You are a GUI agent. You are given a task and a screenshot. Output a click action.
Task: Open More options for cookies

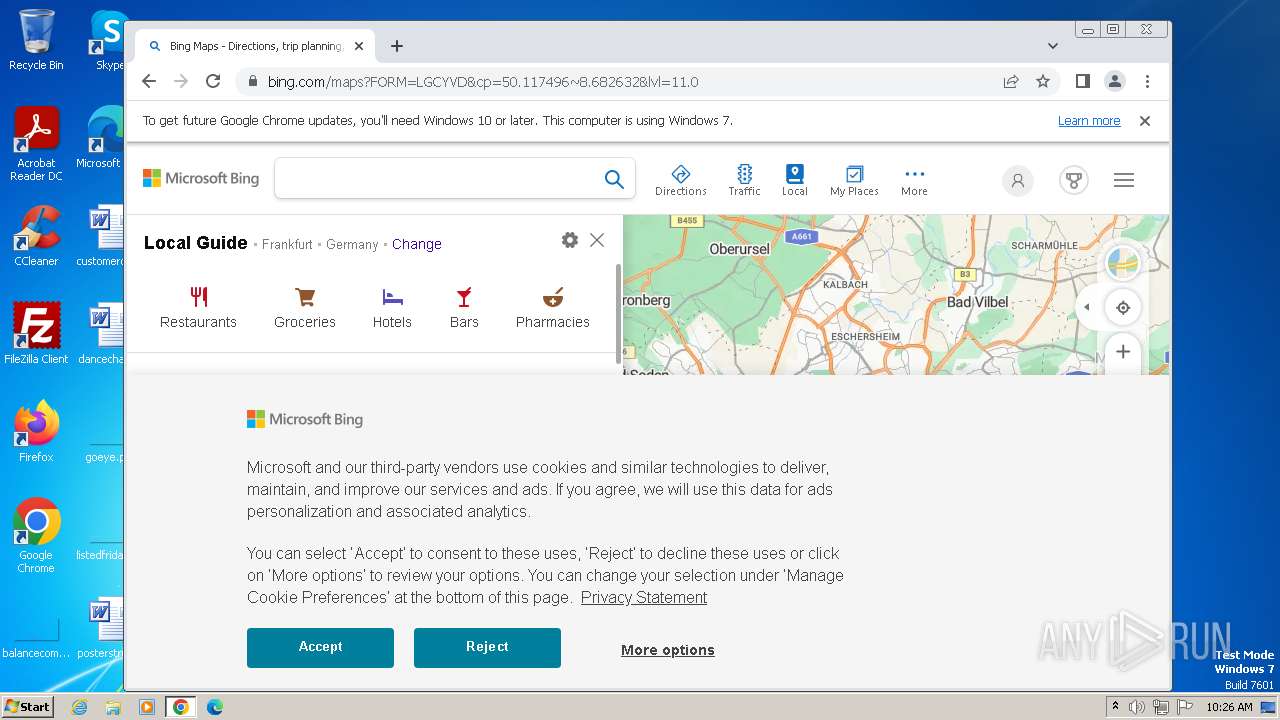(668, 650)
